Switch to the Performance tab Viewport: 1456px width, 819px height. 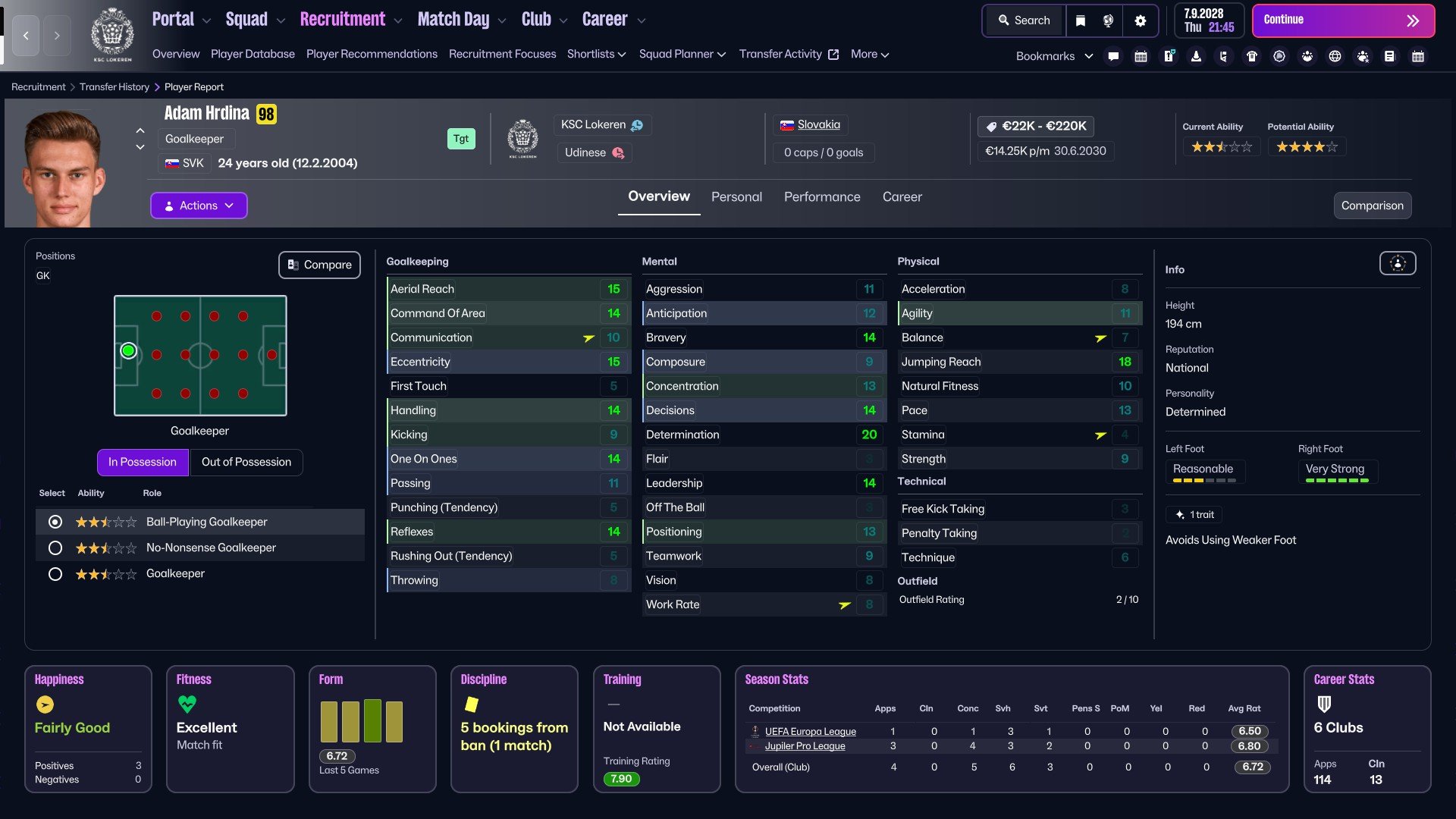point(822,196)
